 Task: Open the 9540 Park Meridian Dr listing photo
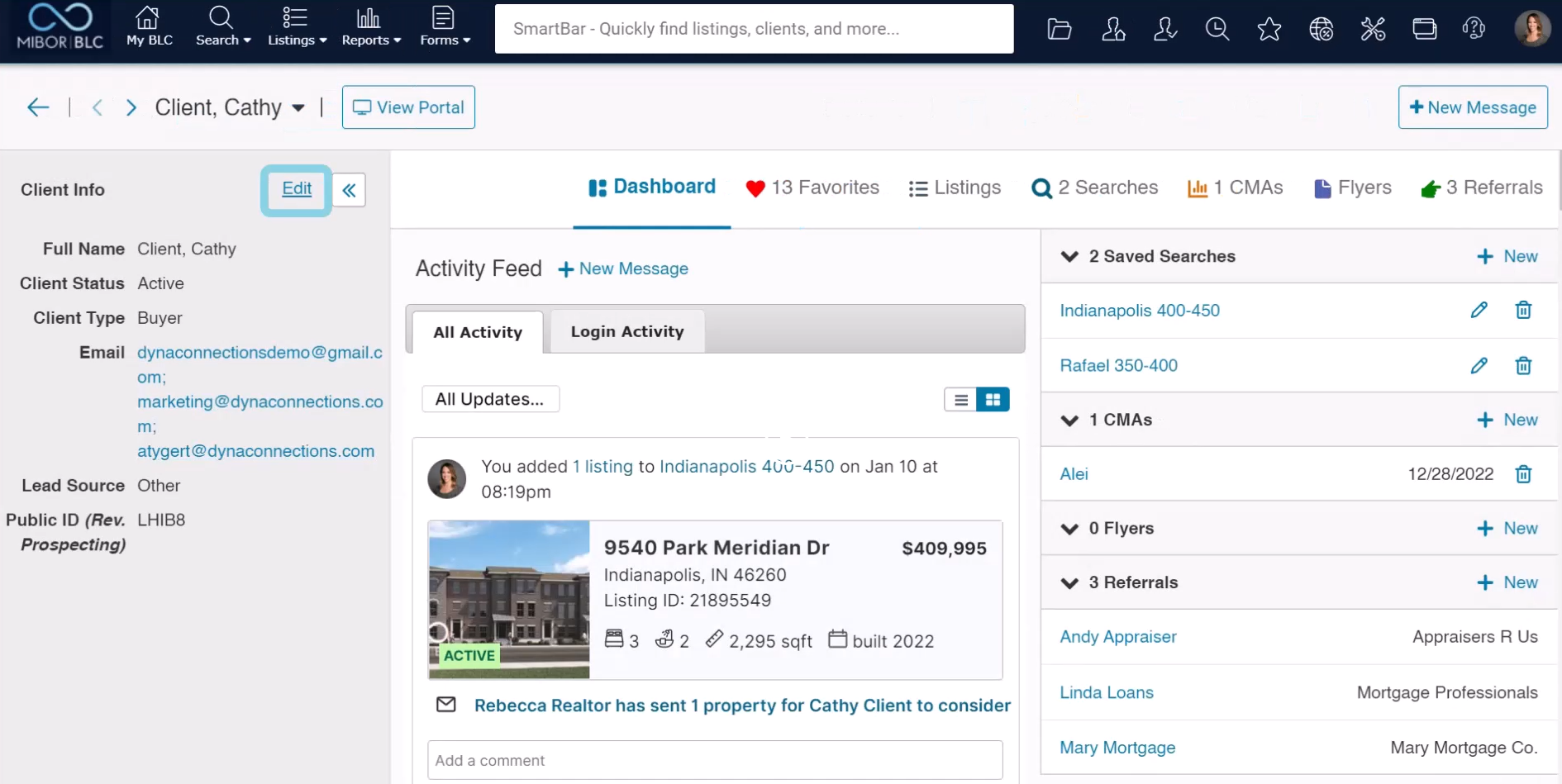pos(509,600)
